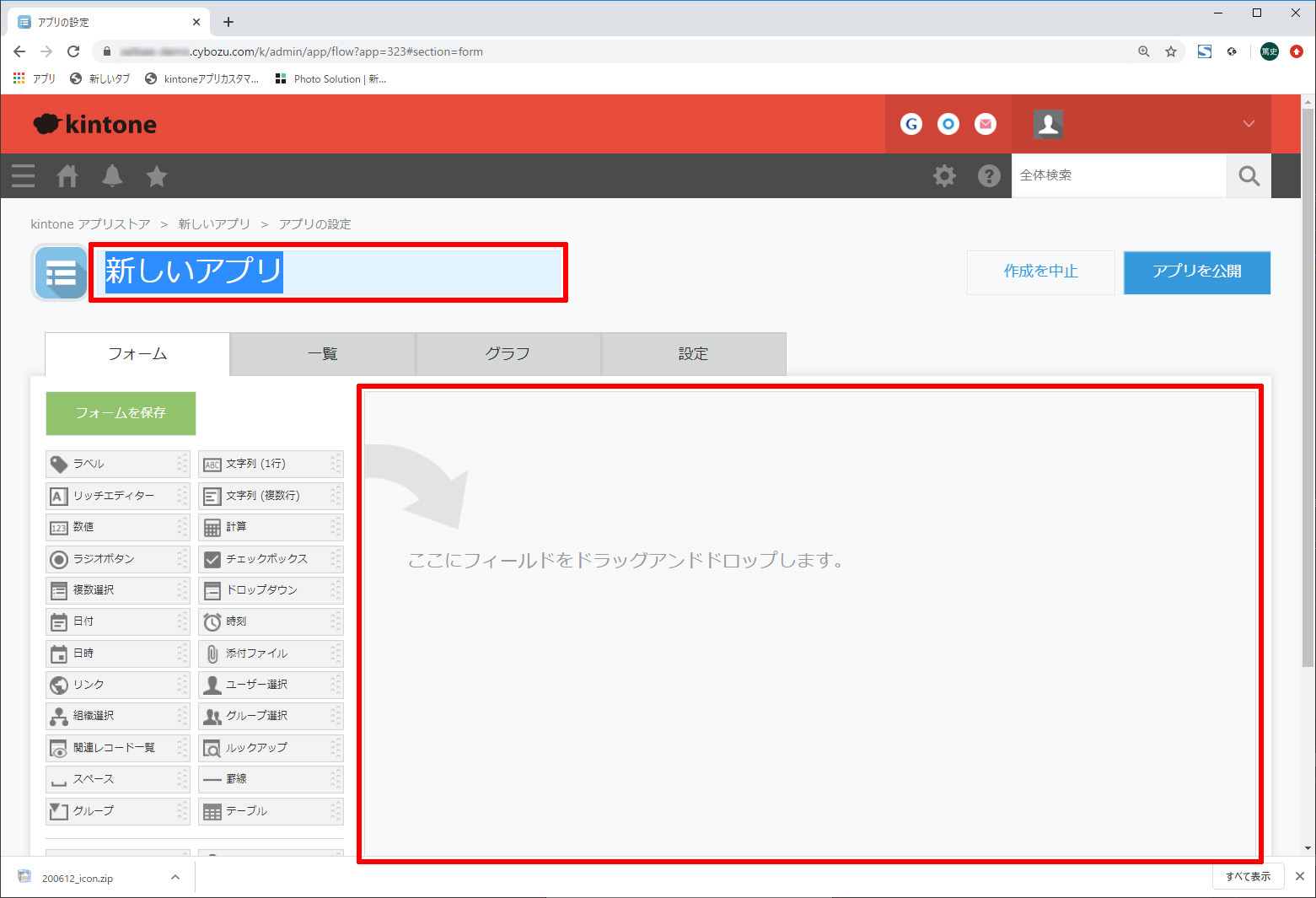Open the settings gear icon

click(944, 175)
